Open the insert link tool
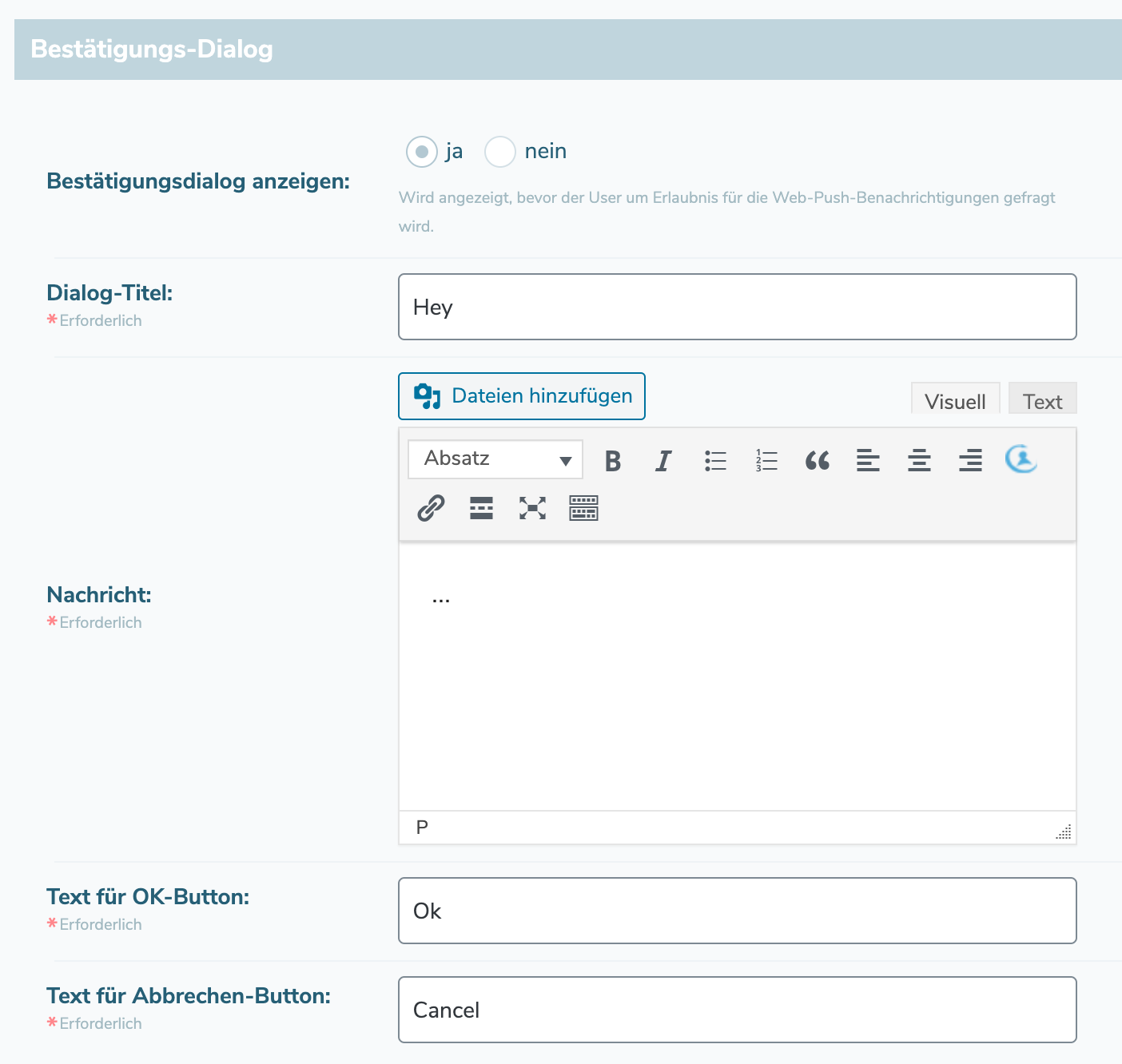The height and width of the screenshot is (1064, 1122). (x=431, y=508)
